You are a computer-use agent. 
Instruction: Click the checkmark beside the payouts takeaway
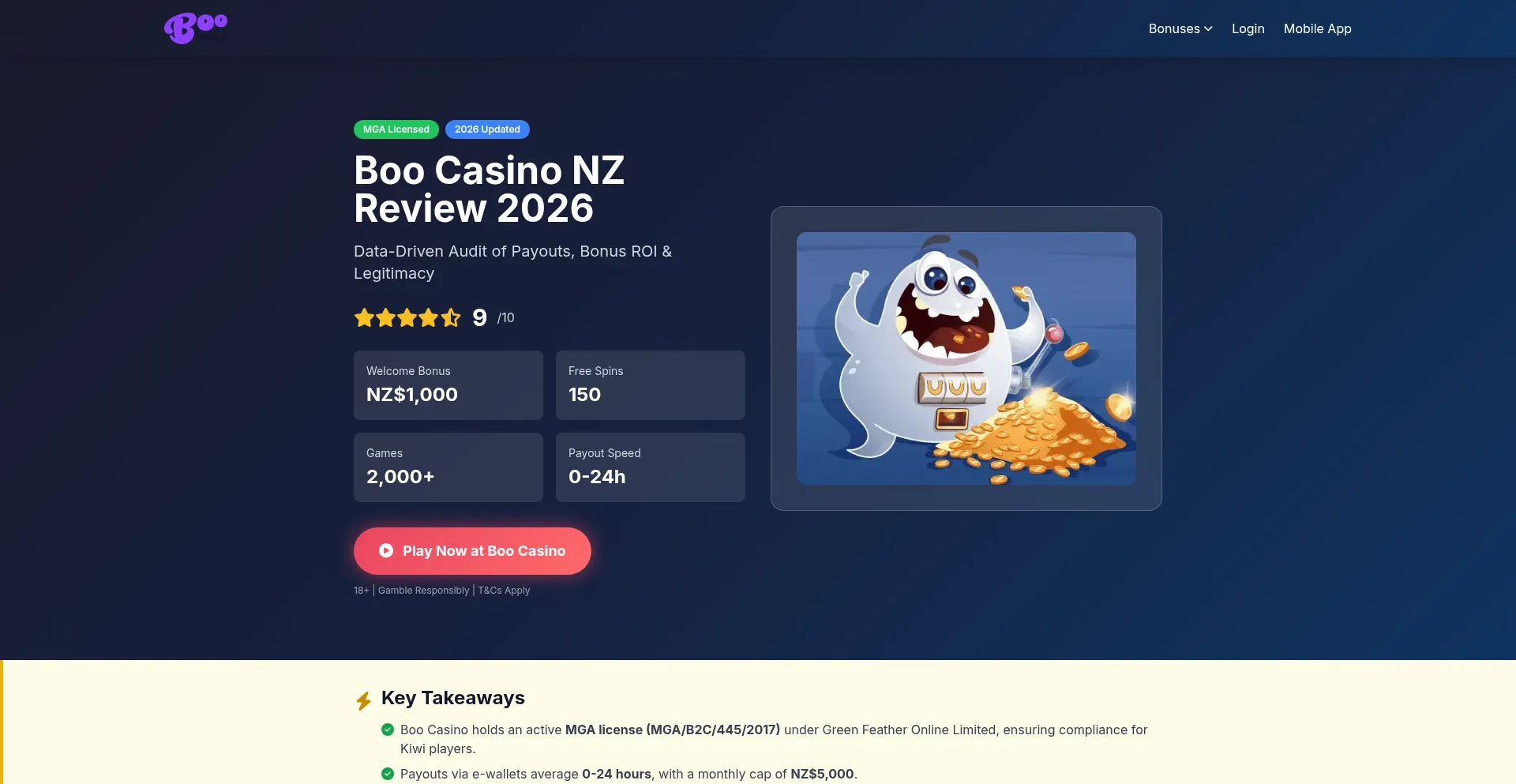[x=388, y=774]
